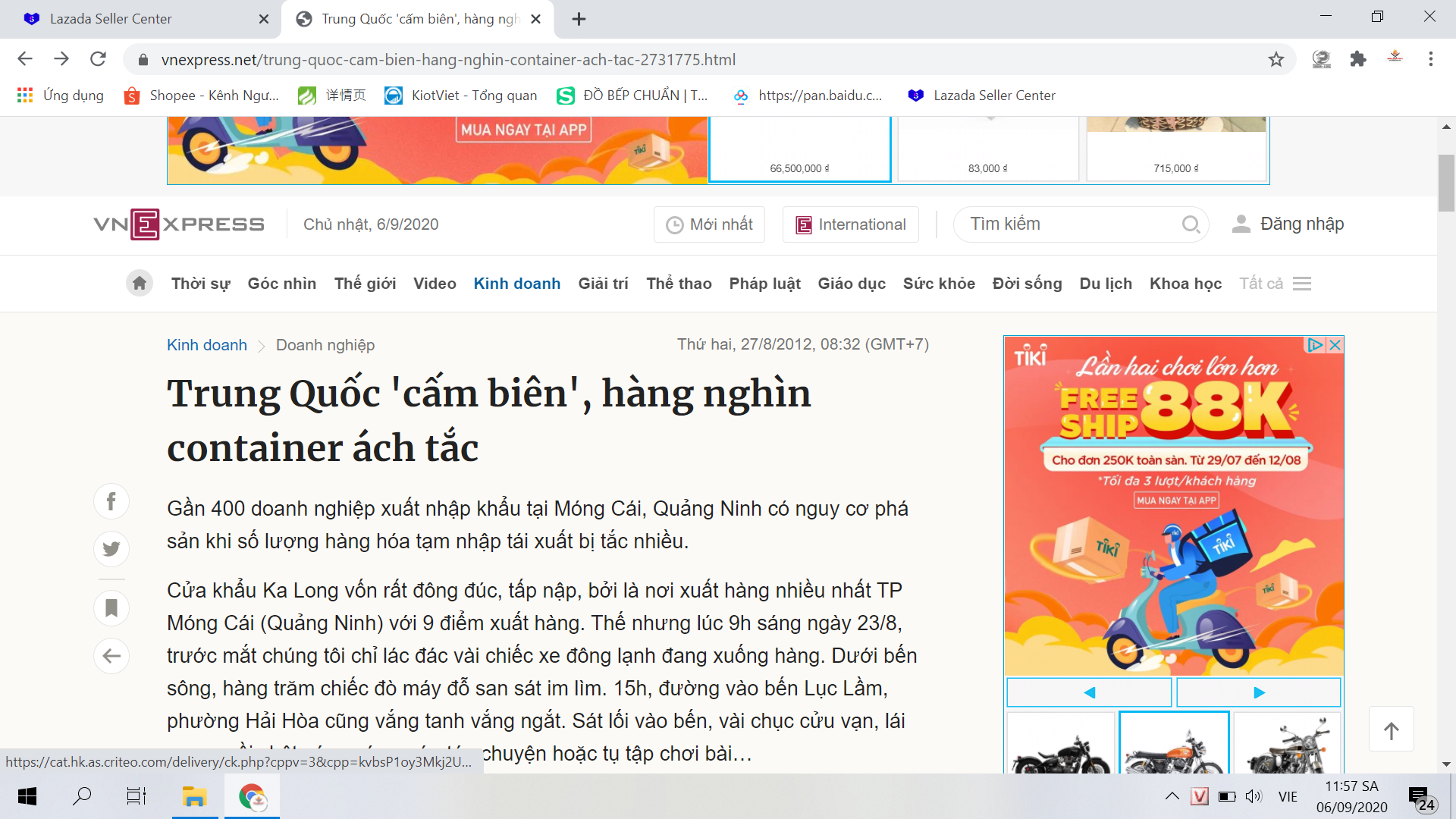1456x819 pixels.
Task: Open the 'Thể thao' navigation section
Action: [x=679, y=283]
